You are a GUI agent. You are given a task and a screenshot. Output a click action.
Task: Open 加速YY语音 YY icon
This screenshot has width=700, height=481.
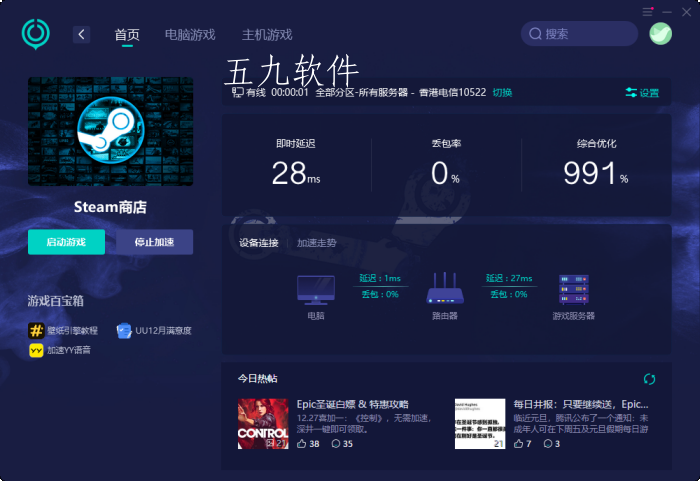36,350
